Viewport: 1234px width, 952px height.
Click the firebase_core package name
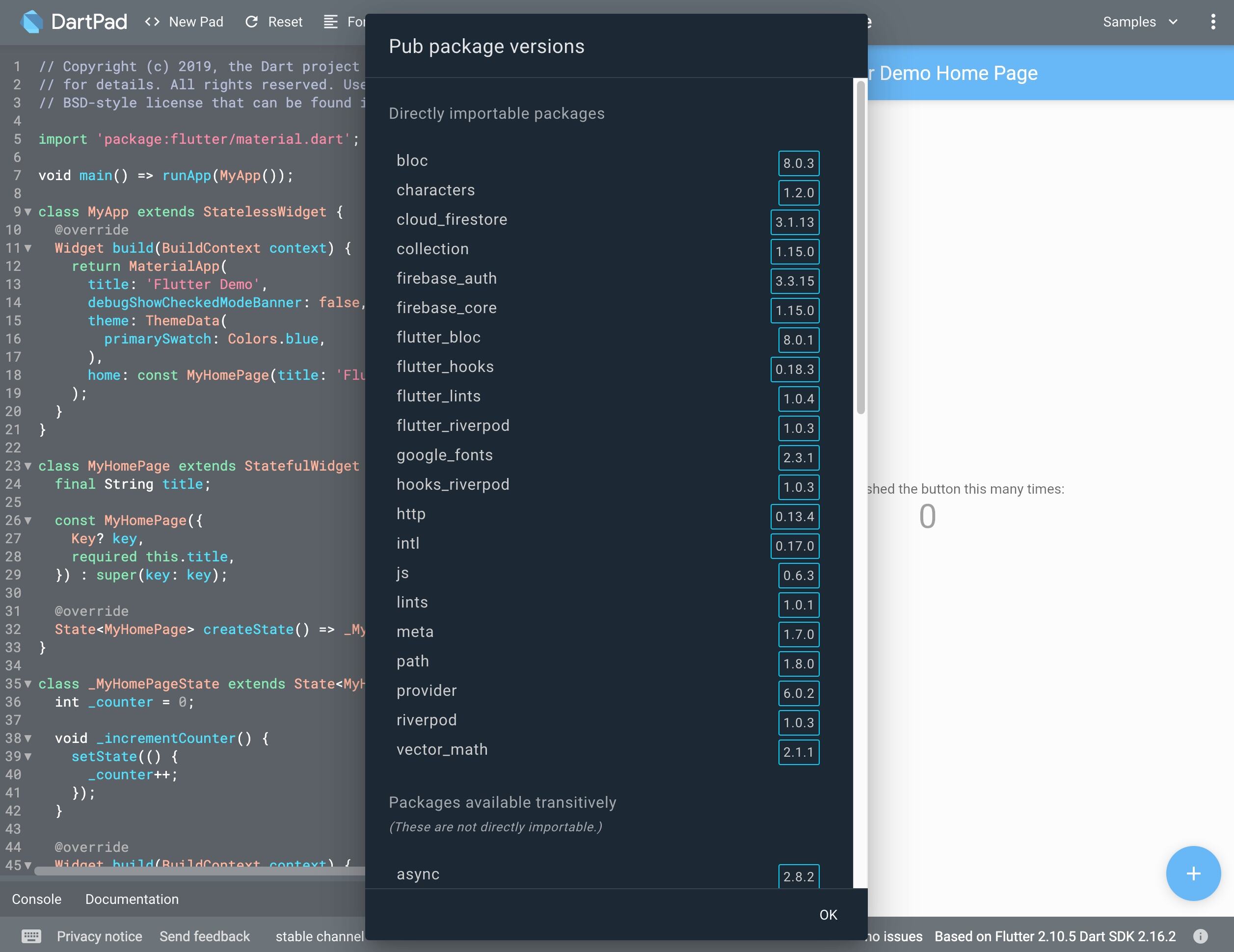[x=447, y=307]
